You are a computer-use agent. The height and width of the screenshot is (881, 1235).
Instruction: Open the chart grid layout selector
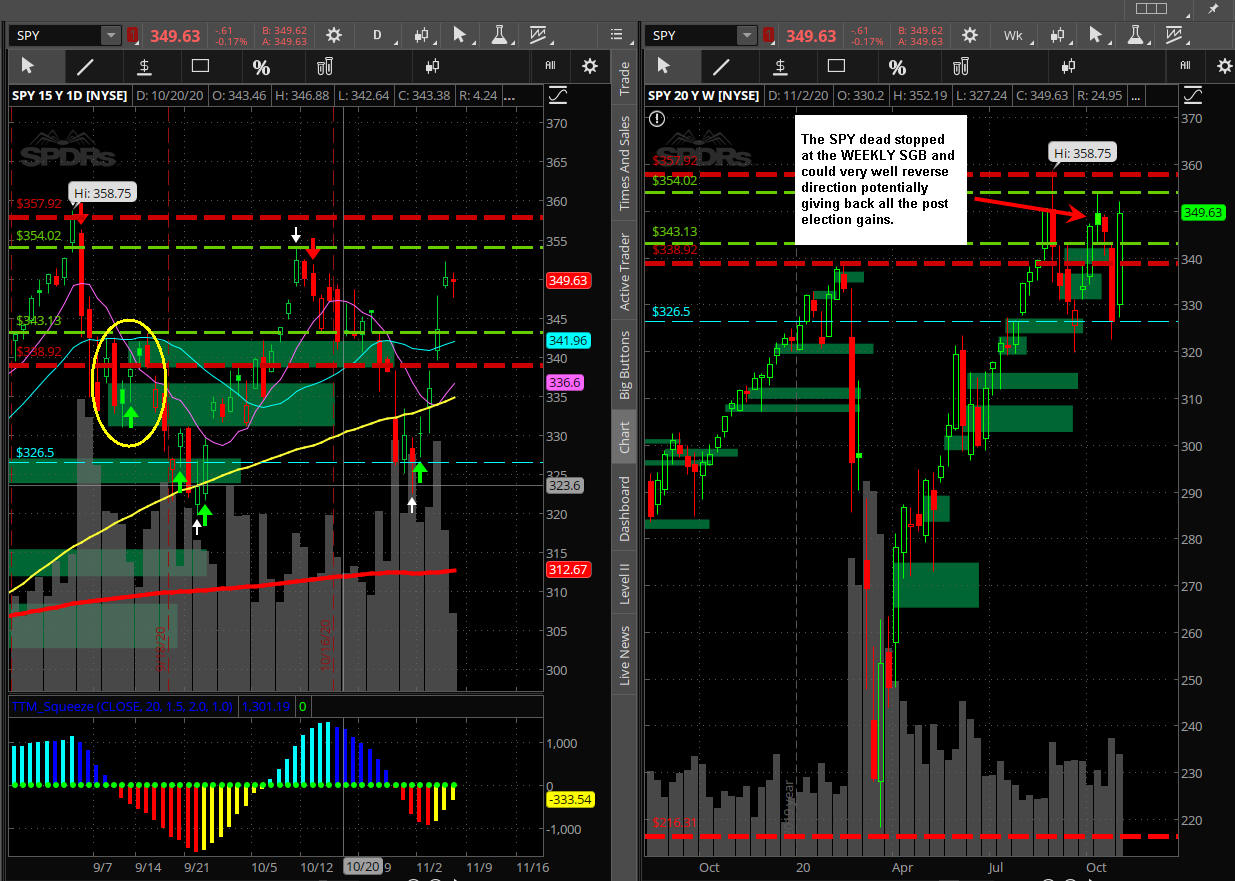pos(1152,9)
